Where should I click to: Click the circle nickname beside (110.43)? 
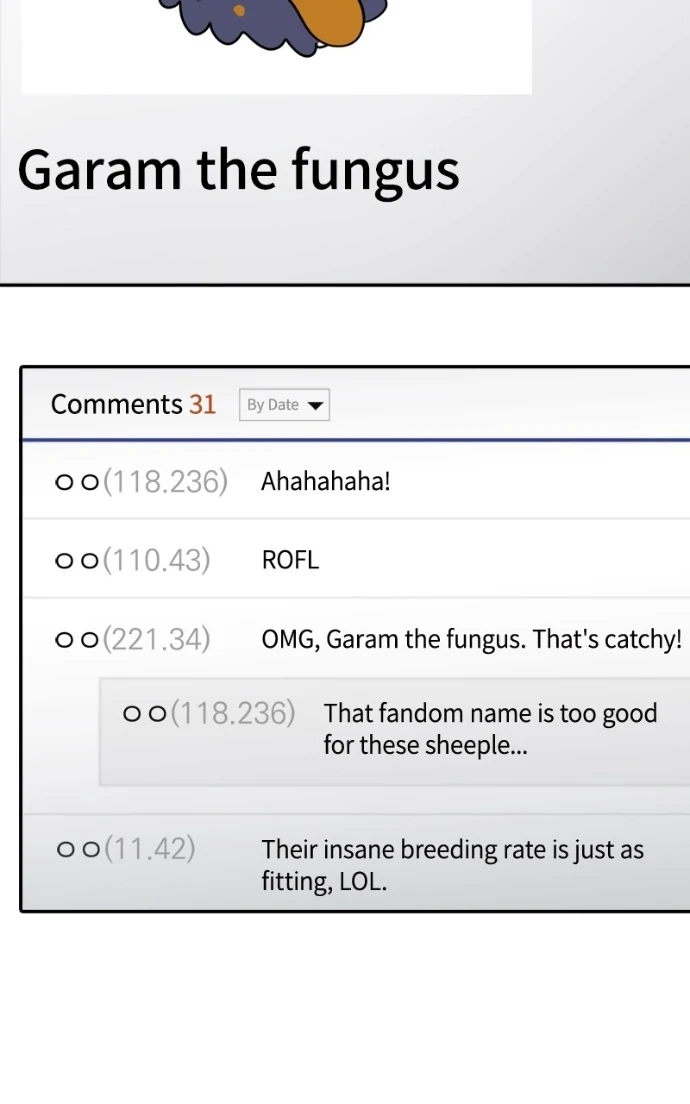coord(77,561)
